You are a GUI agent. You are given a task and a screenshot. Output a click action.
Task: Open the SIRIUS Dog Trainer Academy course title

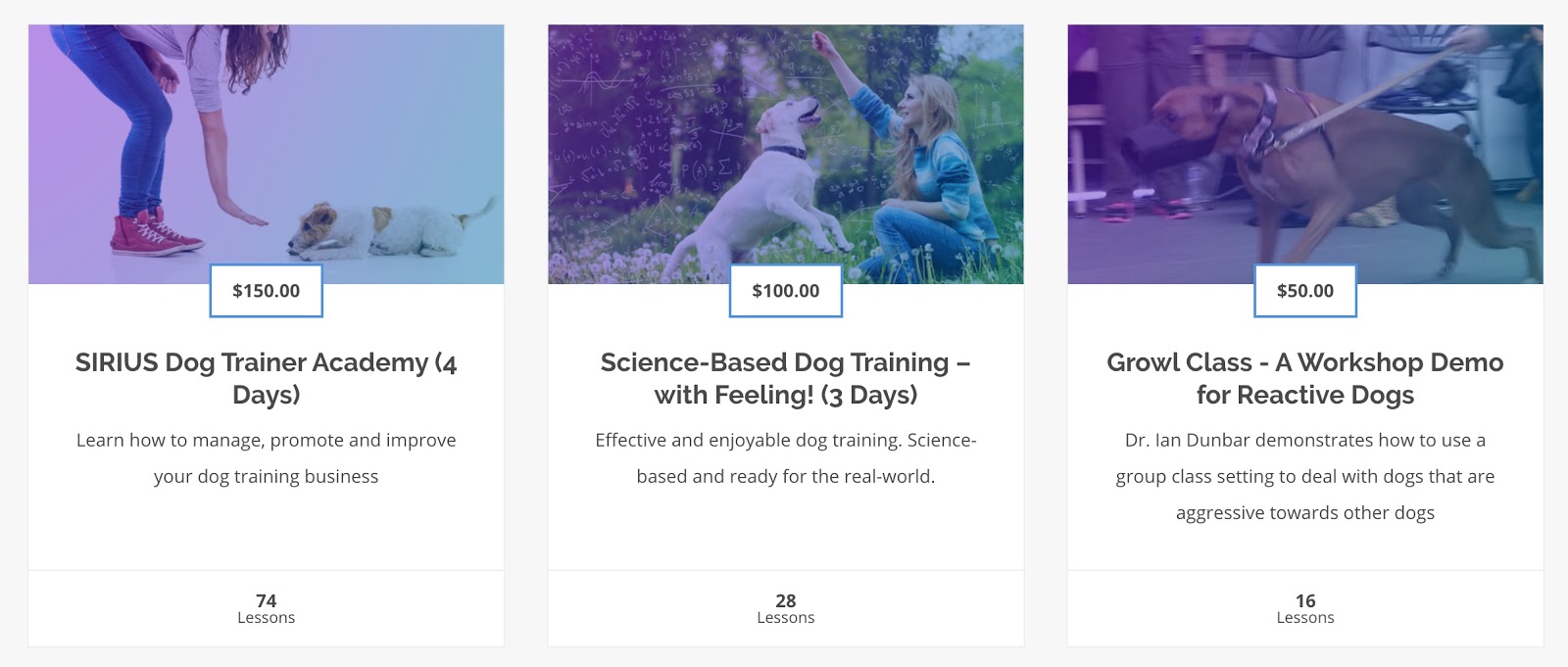pyautogui.click(x=266, y=378)
